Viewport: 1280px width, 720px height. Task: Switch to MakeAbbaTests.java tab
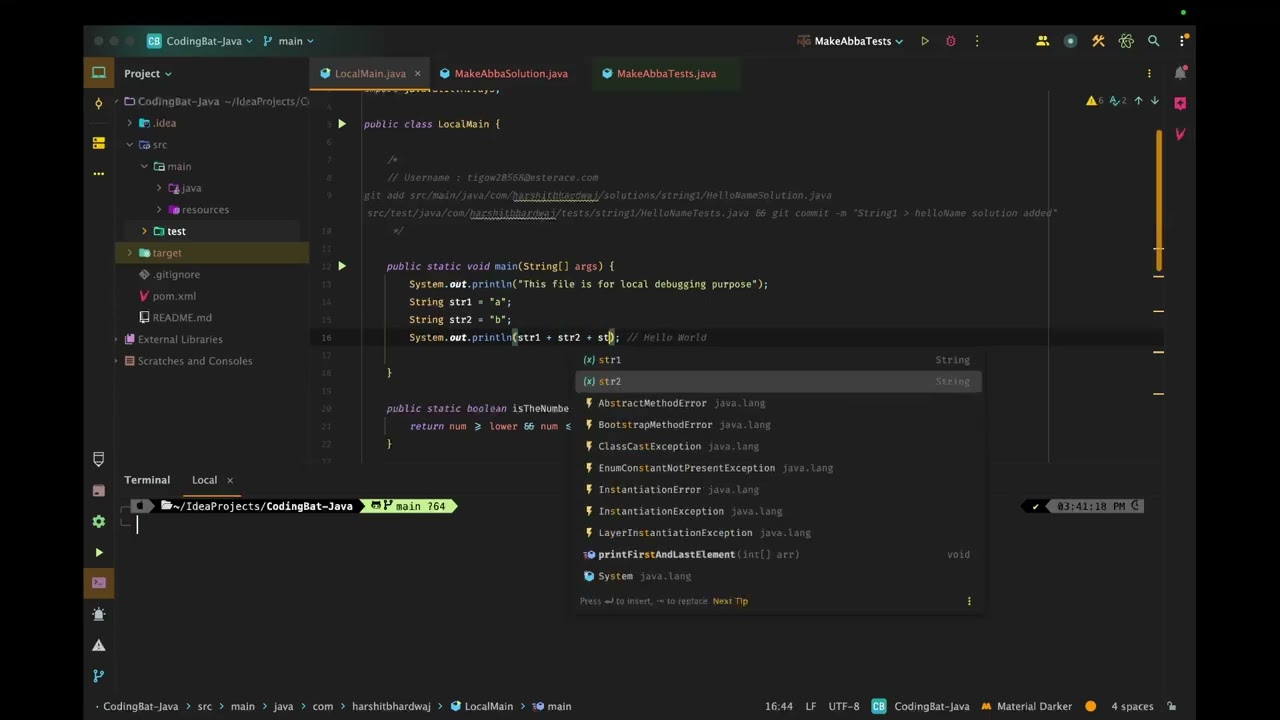pos(658,73)
